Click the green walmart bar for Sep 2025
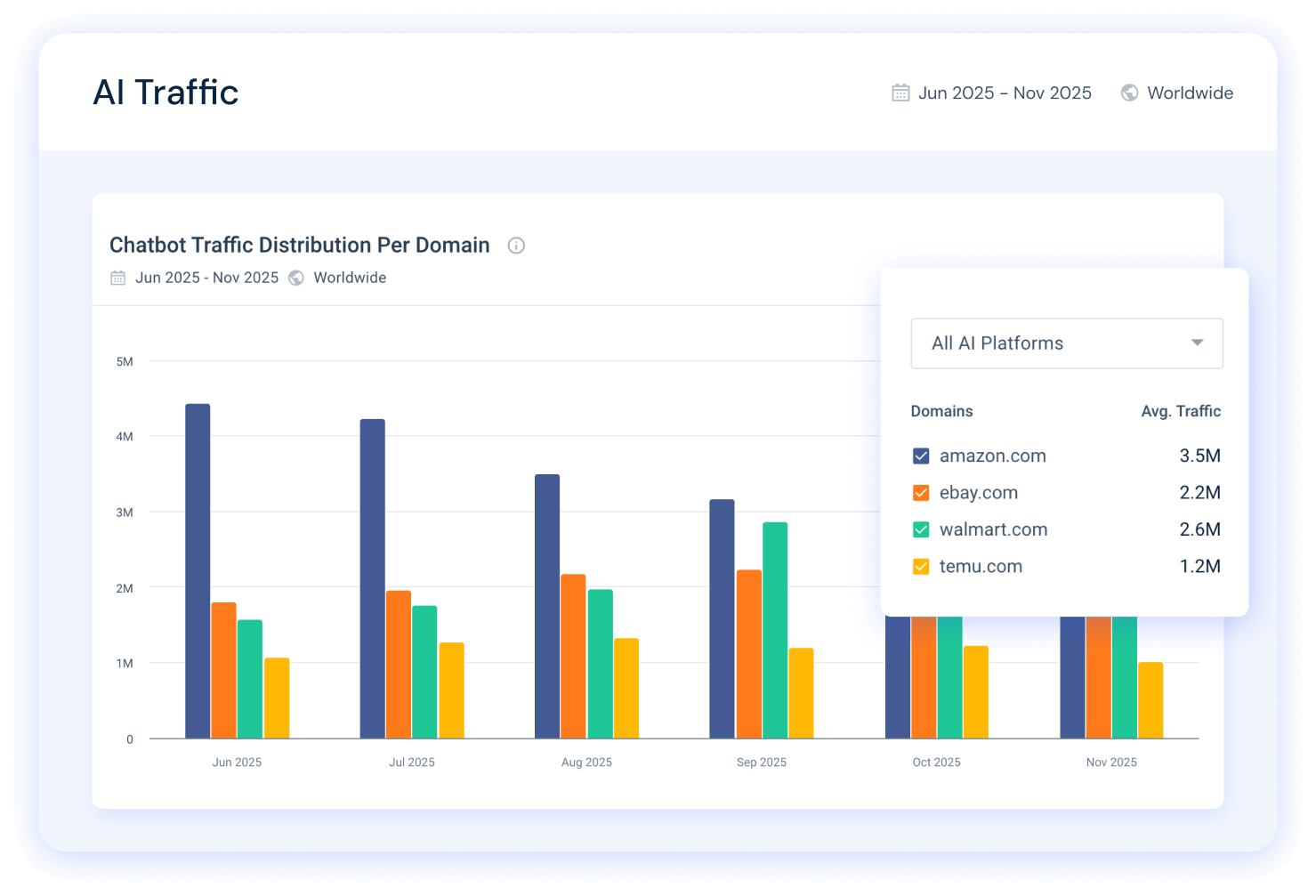 tap(775, 630)
